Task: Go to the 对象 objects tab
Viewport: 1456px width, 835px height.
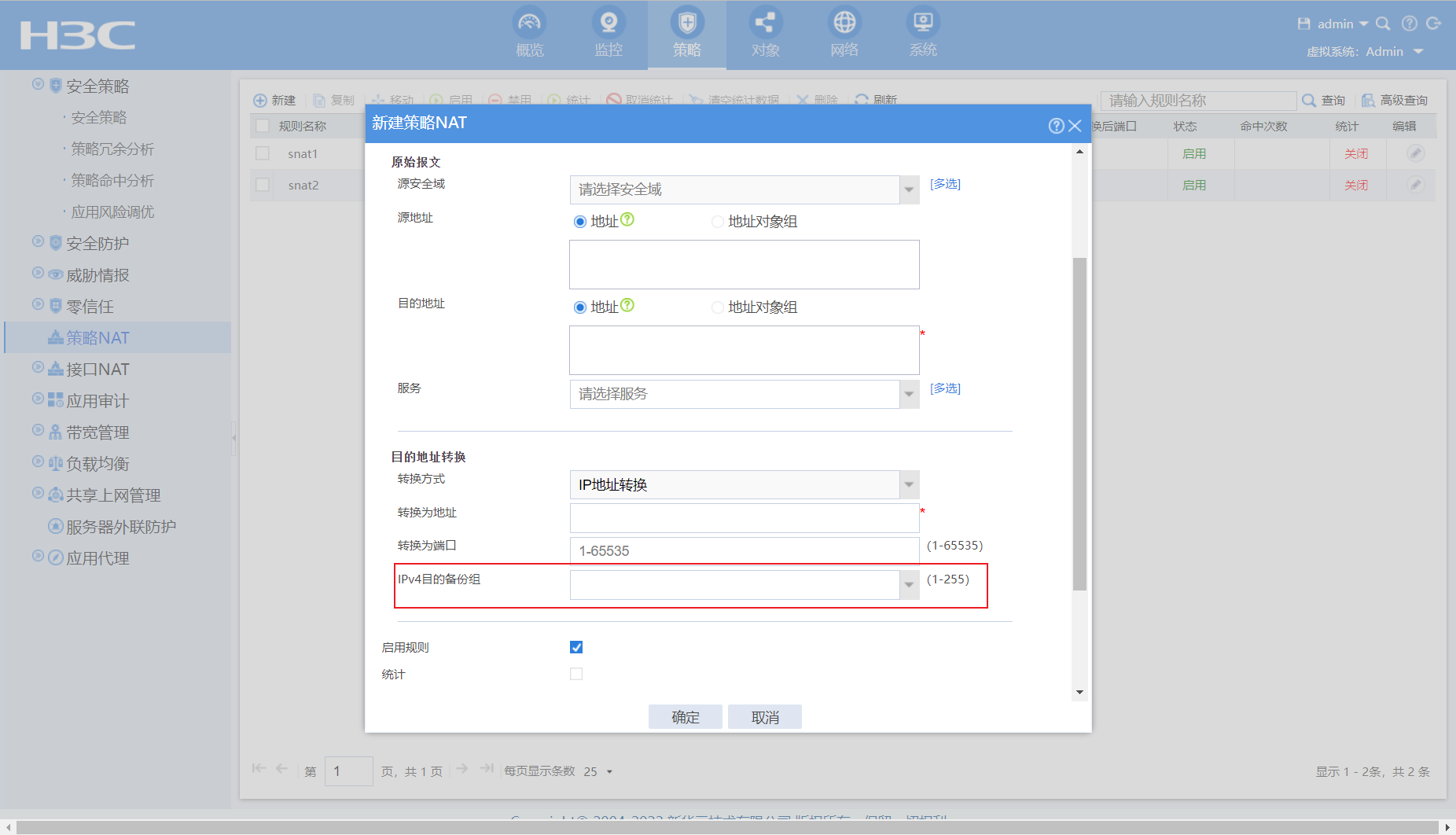Action: [766, 34]
